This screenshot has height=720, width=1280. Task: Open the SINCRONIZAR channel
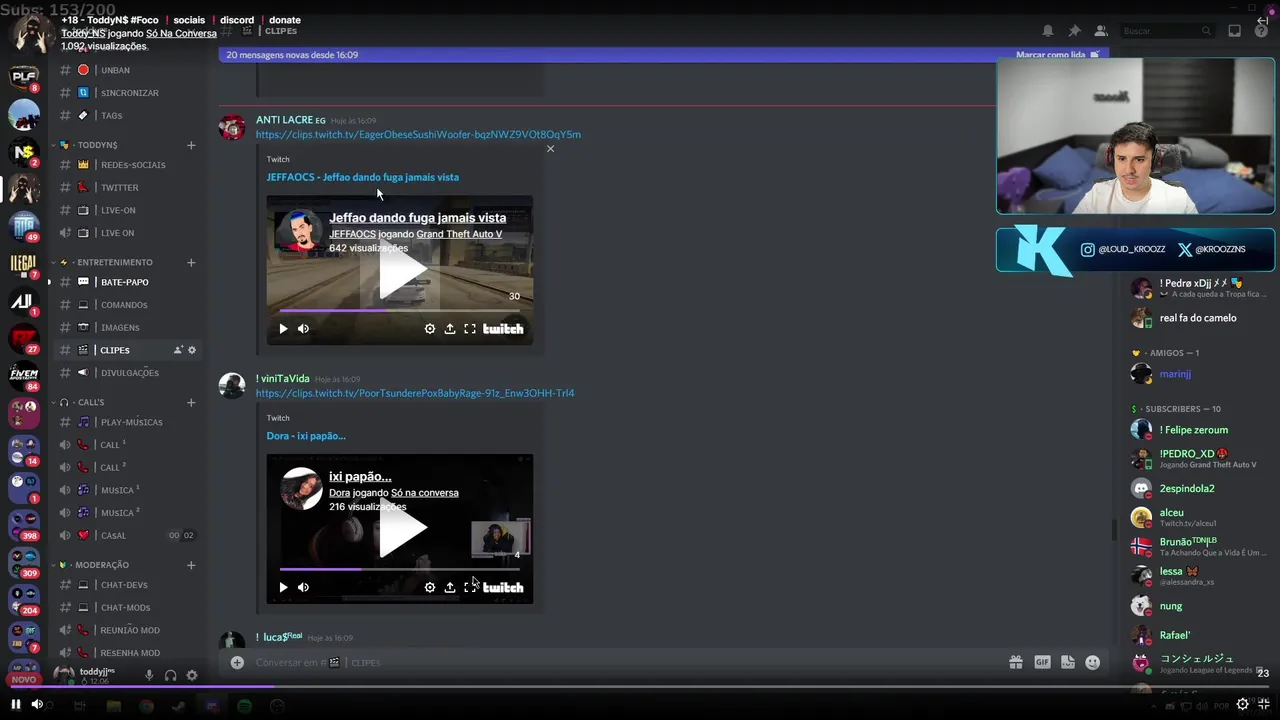click(128, 93)
